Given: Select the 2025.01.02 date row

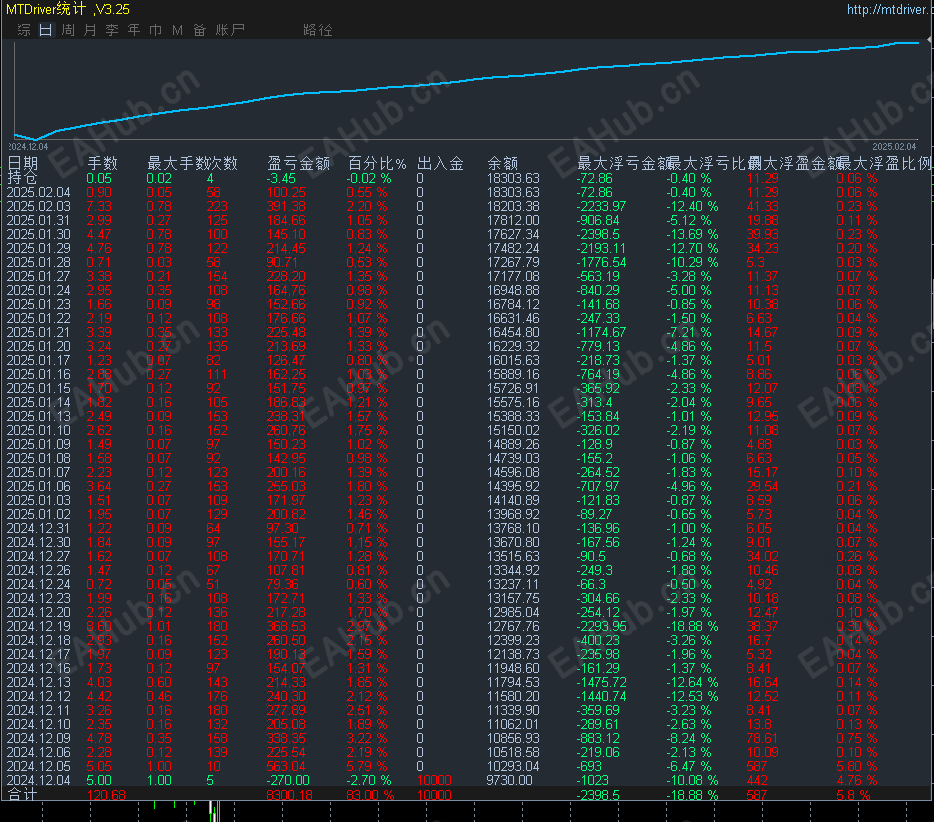Looking at the screenshot, I should [x=39, y=514].
